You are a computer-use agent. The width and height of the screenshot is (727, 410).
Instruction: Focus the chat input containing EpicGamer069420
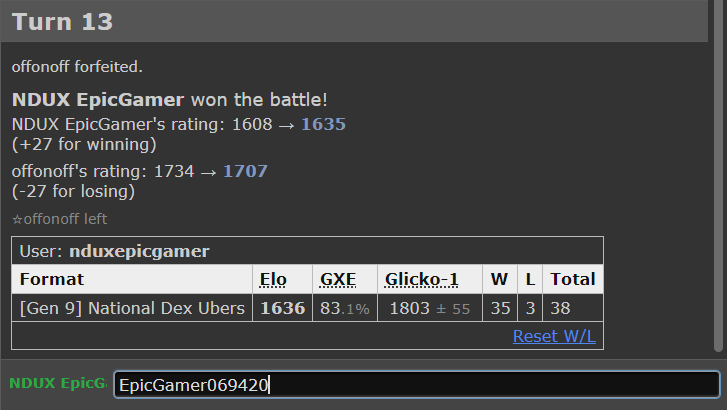(417, 384)
